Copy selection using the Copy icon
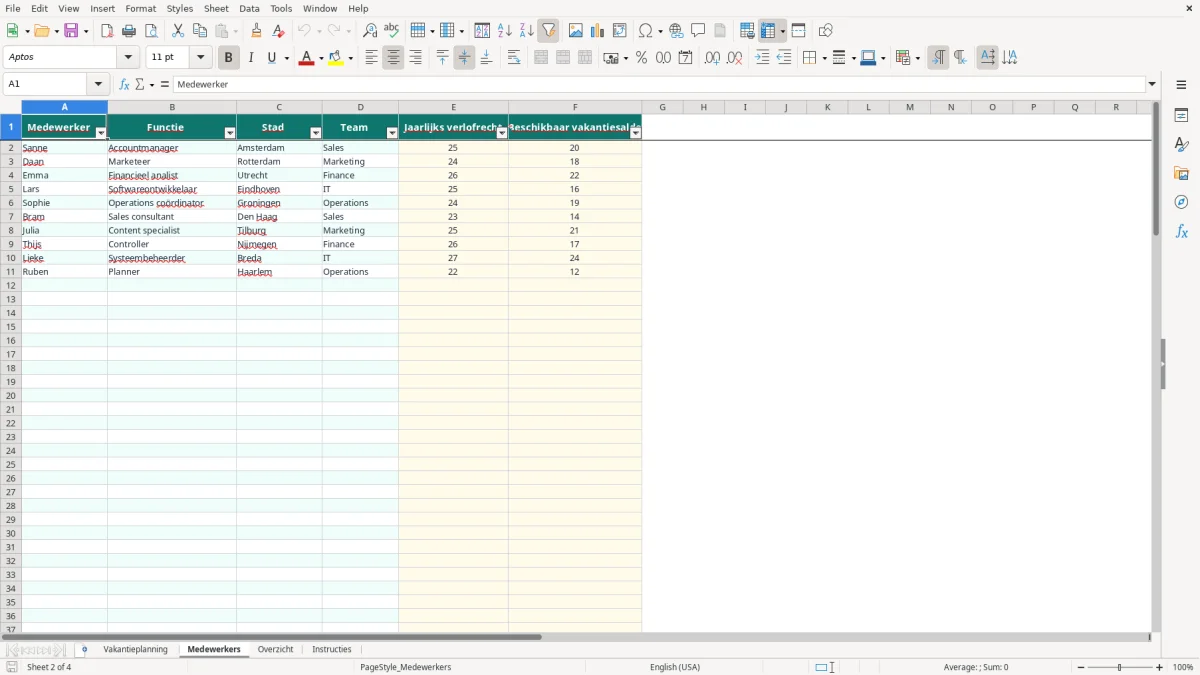 click(200, 31)
